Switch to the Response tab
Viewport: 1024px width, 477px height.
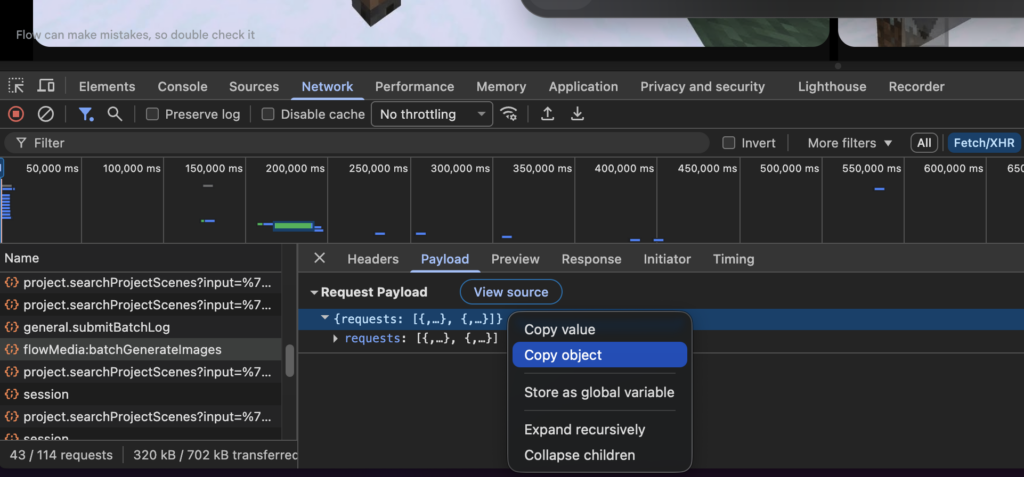[591, 259]
